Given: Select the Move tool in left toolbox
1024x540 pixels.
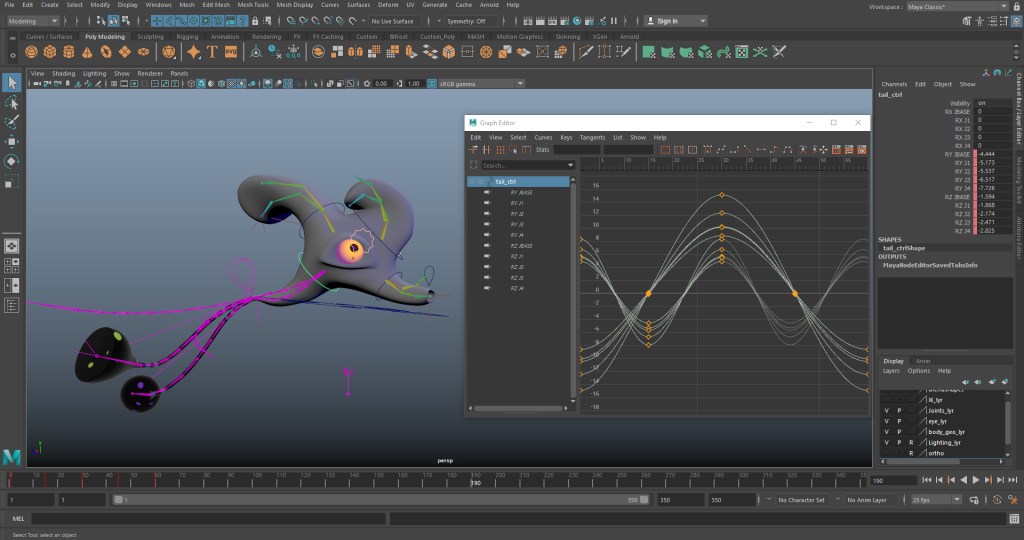Looking at the screenshot, I should 11,141.
